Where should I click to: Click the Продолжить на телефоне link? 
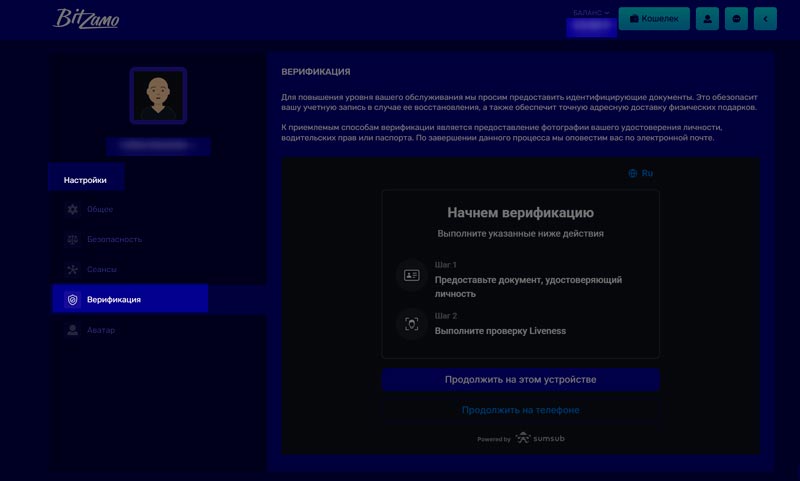520,410
